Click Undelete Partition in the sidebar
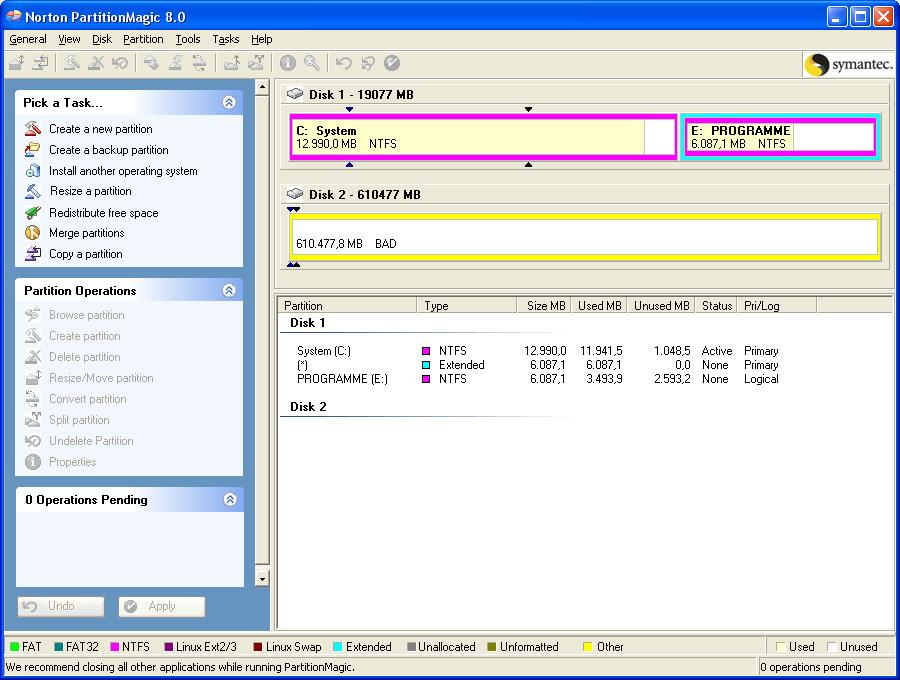Screen dimensions: 900x680 pyautogui.click(x=79, y=441)
